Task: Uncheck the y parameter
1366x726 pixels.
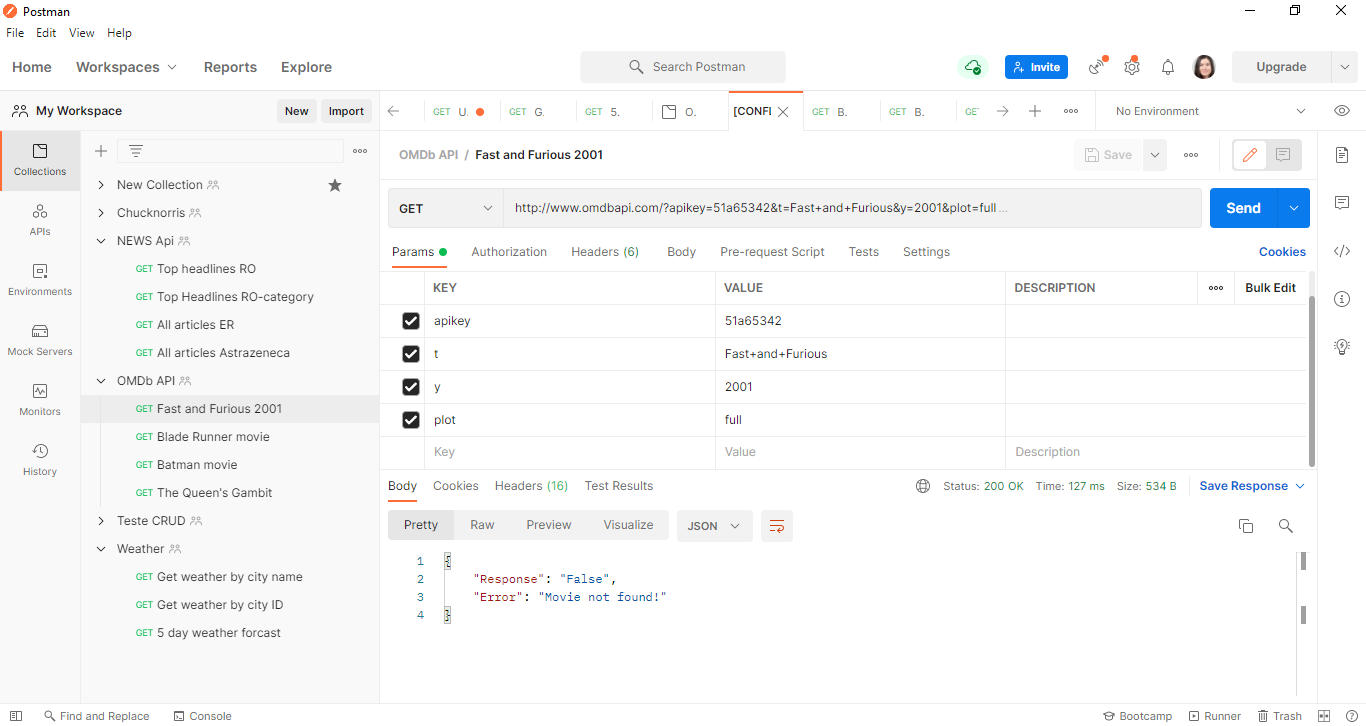Action: (410, 387)
